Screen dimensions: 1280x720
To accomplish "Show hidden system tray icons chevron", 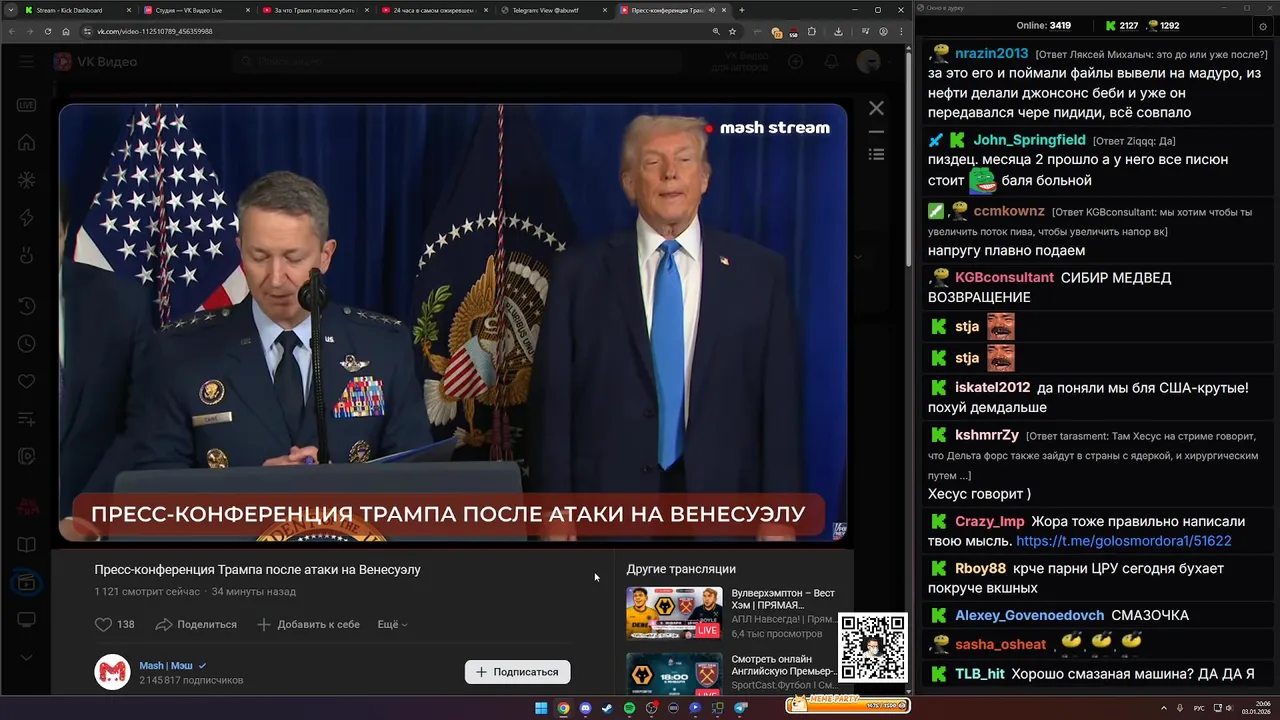I will point(1165,708).
